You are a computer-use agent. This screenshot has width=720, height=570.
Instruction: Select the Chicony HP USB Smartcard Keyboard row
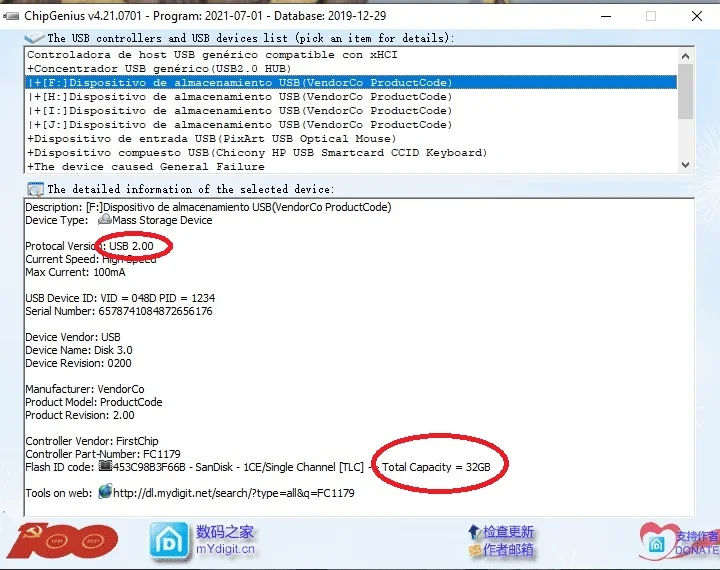(351, 152)
